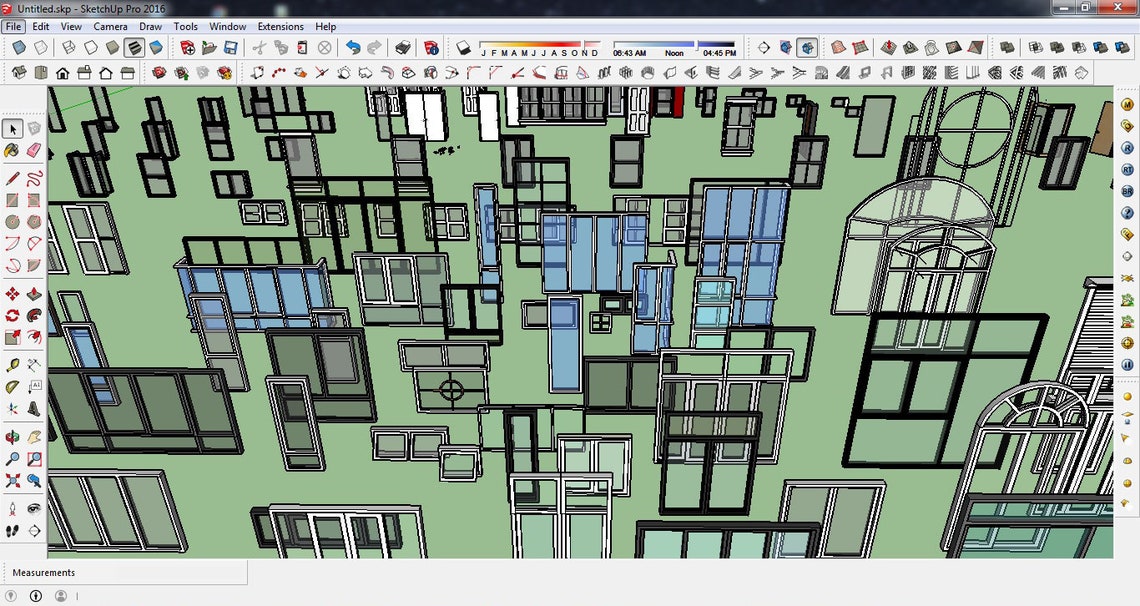Pick the Rectangle tool
Image resolution: width=1140 pixels, height=606 pixels.
click(13, 201)
